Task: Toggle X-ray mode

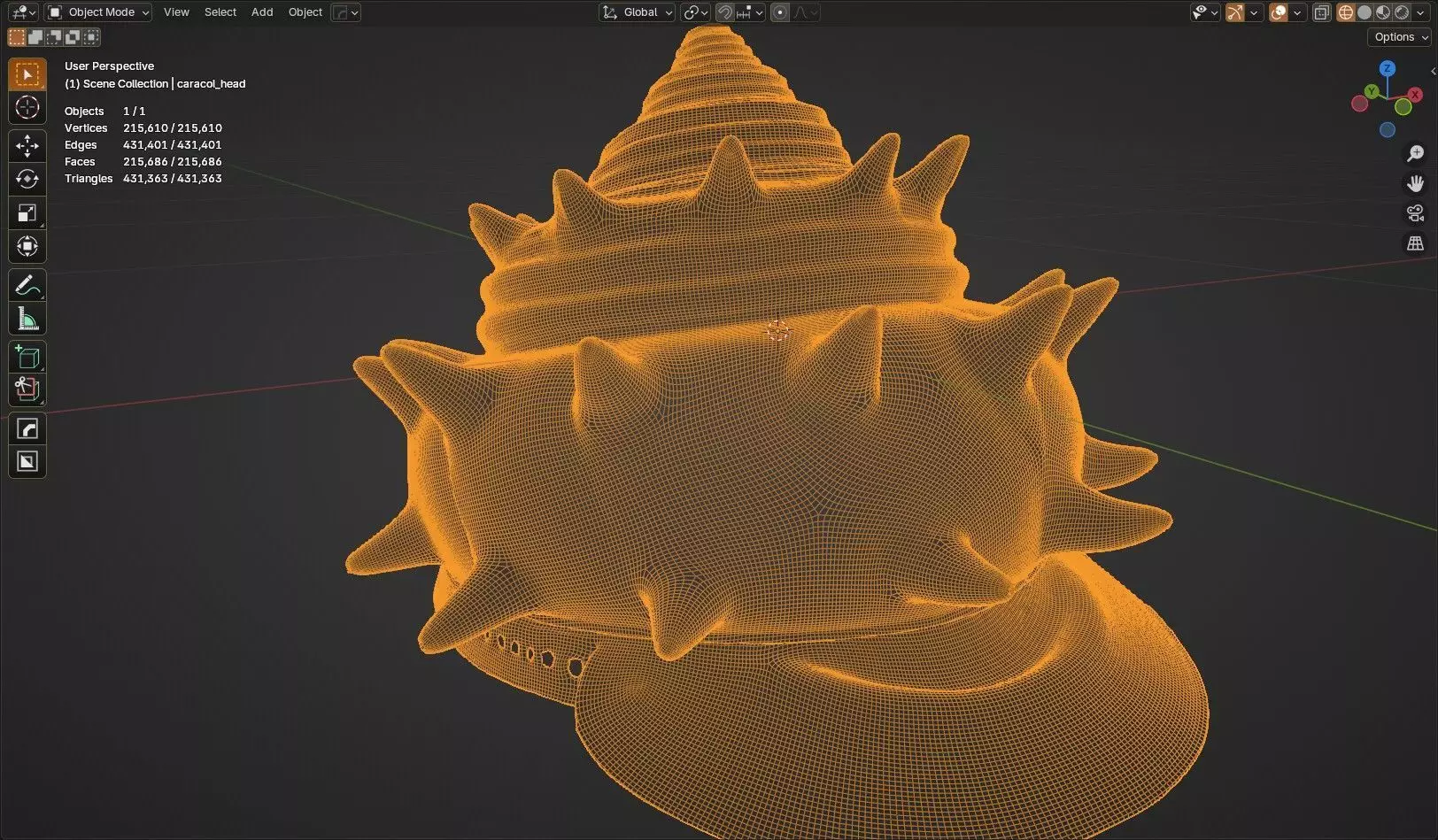Action: point(1321,12)
